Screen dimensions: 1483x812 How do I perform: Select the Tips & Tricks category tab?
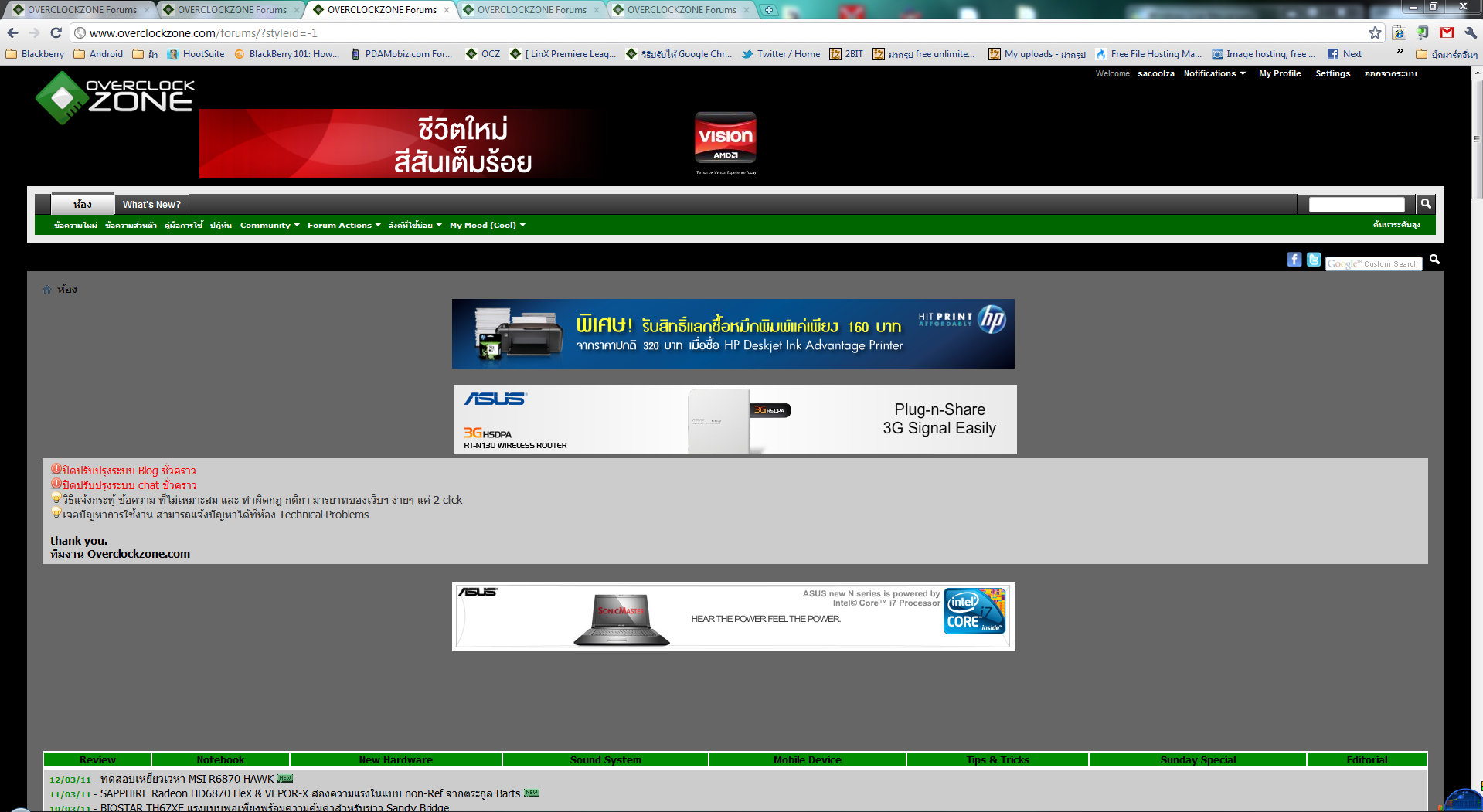pos(998,760)
